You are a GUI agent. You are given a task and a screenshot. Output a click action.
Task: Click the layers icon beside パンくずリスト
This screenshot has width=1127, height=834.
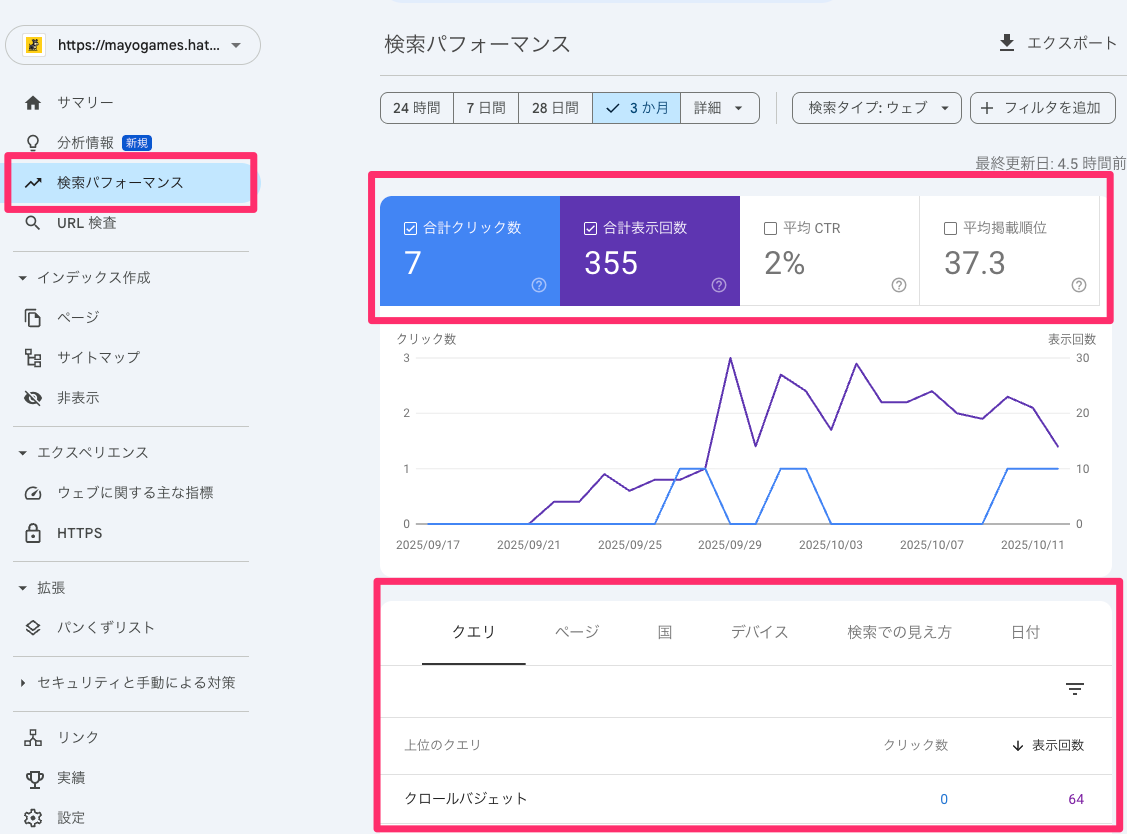pos(33,627)
